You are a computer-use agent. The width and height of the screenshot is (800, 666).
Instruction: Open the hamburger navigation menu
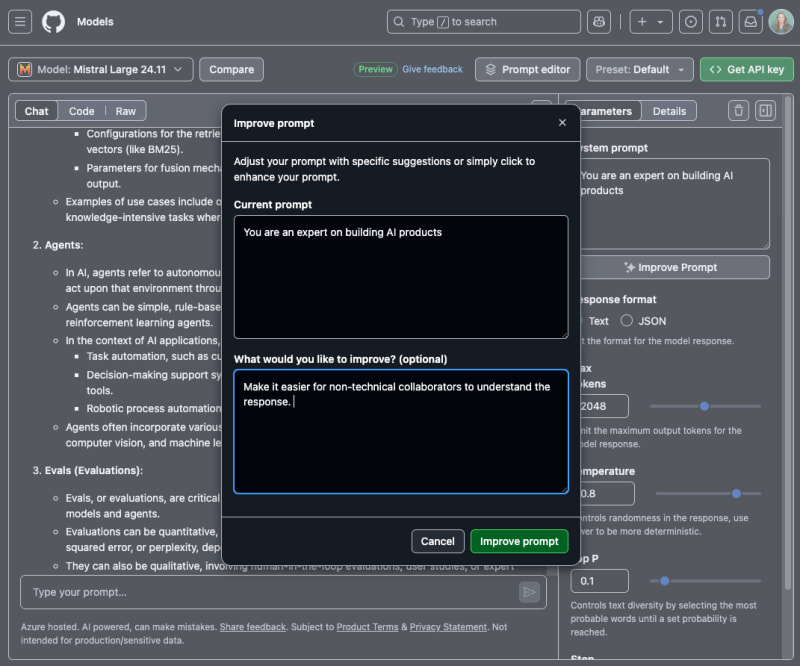[x=21, y=22]
